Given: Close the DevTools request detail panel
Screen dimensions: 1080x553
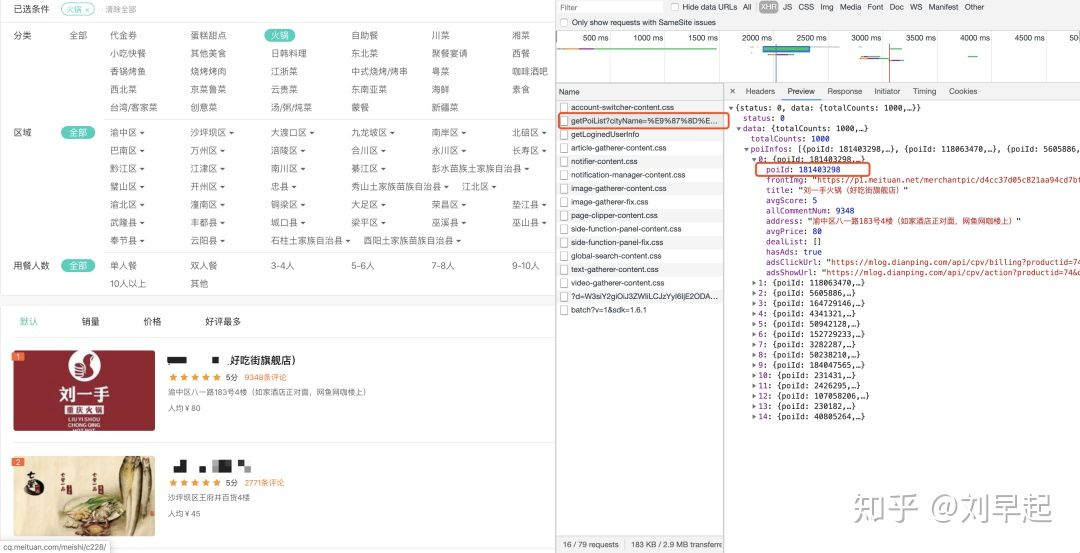Looking at the screenshot, I should click(732, 91).
